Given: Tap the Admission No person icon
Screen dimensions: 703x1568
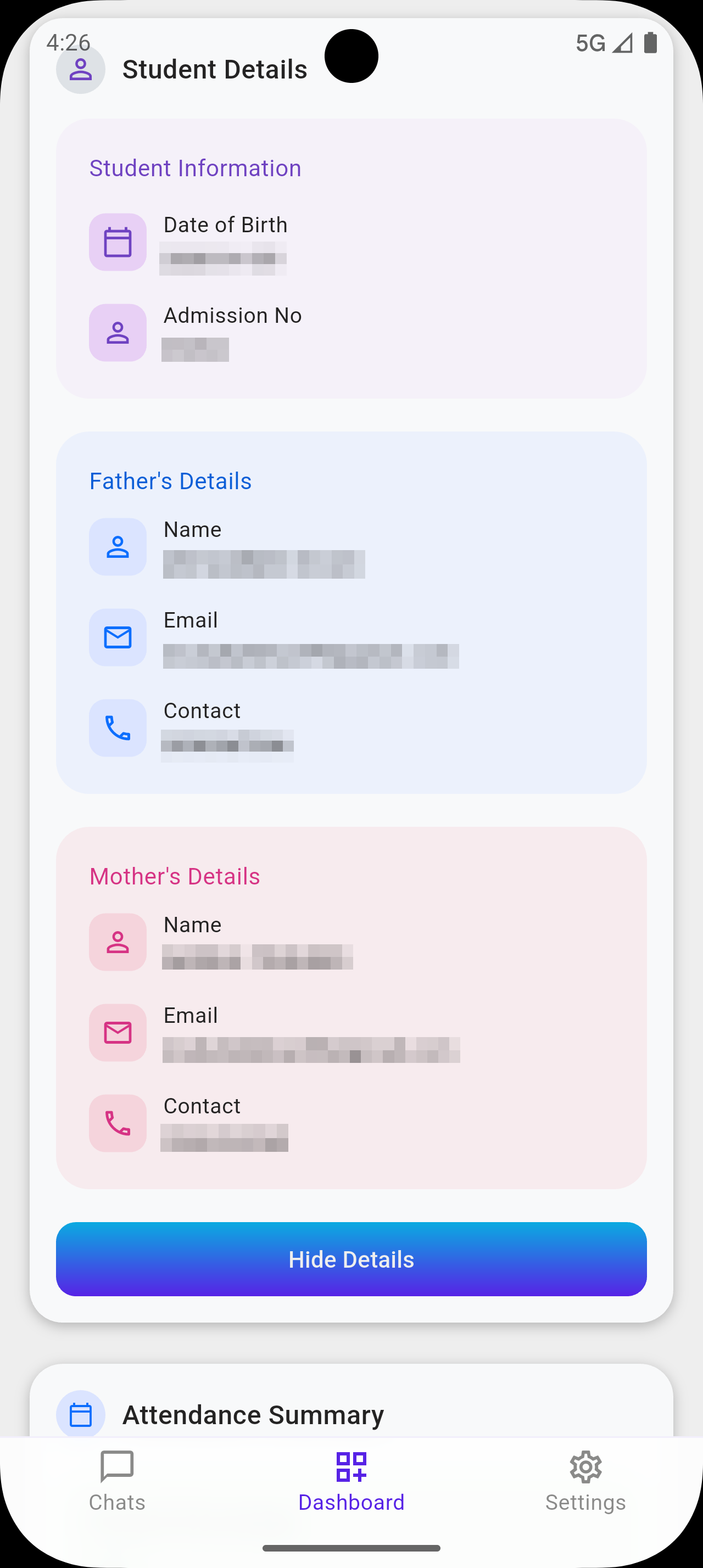Looking at the screenshot, I should click(x=118, y=332).
